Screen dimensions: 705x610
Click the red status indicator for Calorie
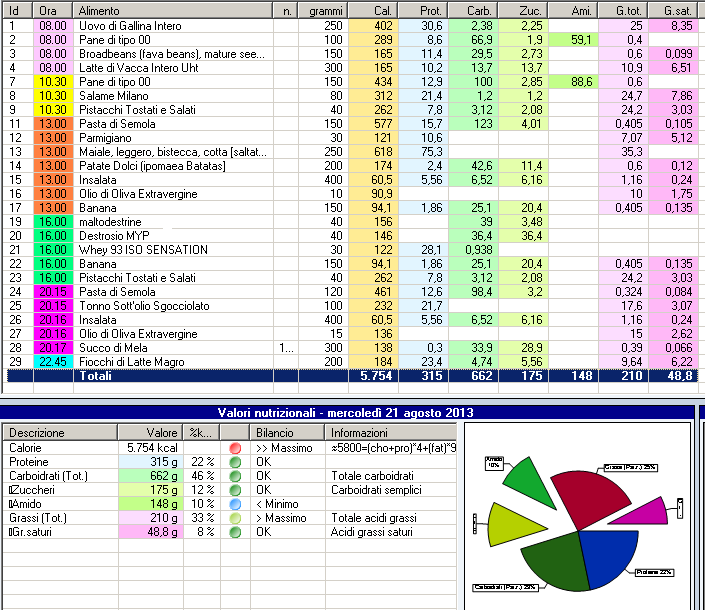coord(235,449)
